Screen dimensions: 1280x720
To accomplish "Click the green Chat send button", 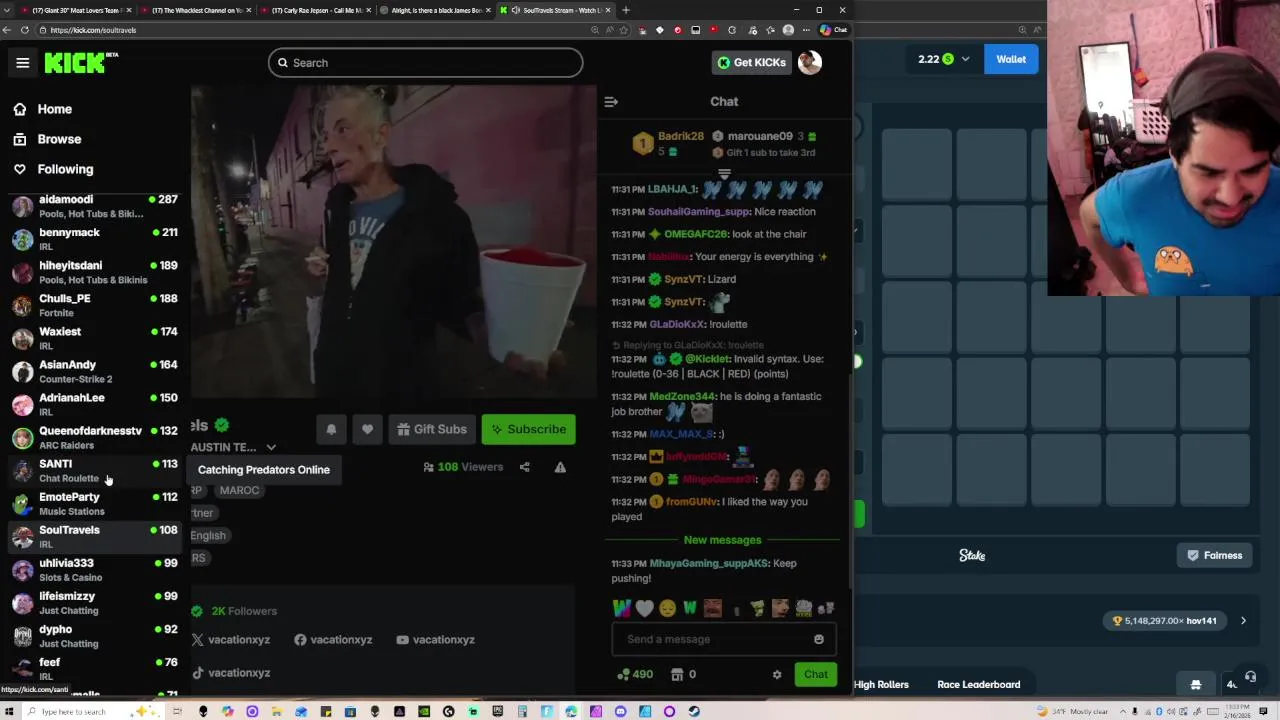I will coord(816,674).
